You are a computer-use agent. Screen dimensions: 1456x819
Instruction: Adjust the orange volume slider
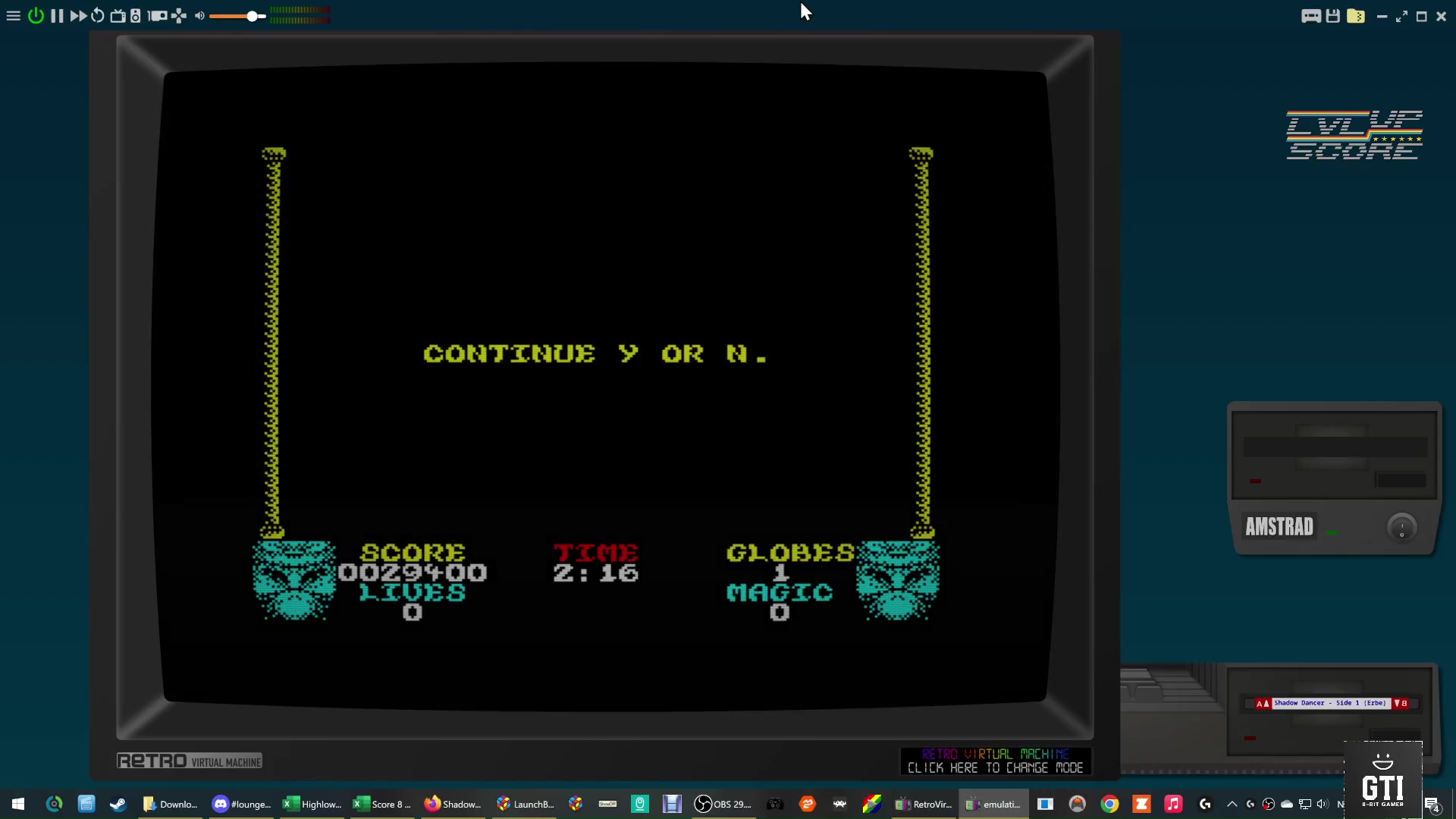(237, 16)
